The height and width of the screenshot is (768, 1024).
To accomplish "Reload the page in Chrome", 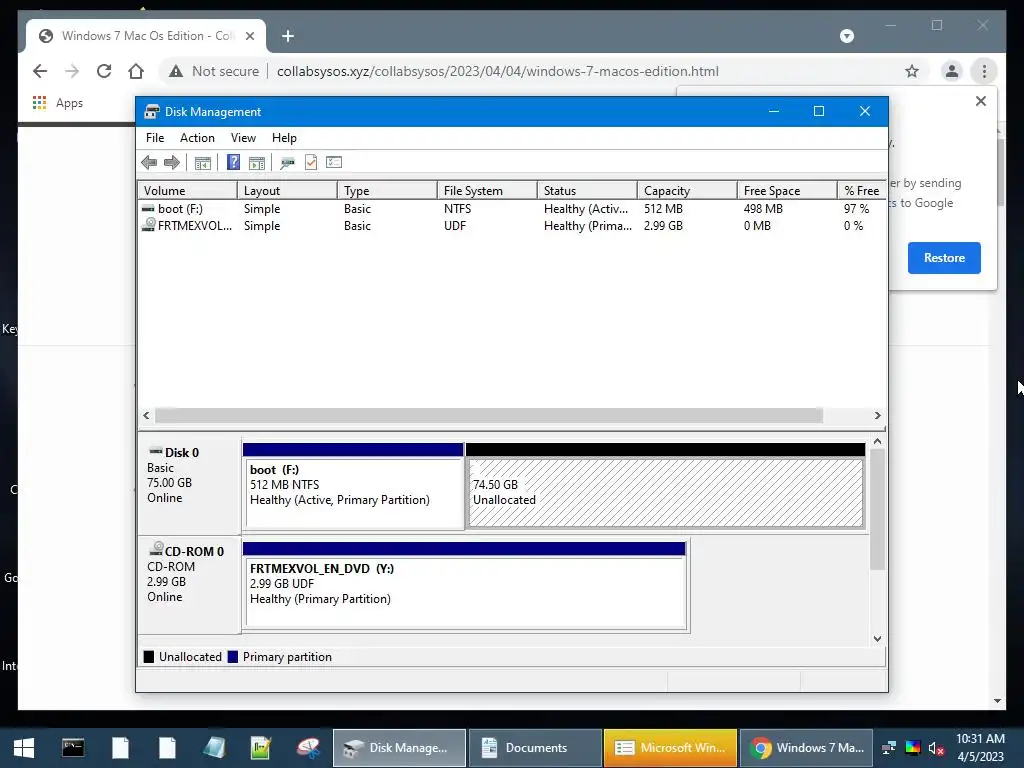I will point(104,71).
